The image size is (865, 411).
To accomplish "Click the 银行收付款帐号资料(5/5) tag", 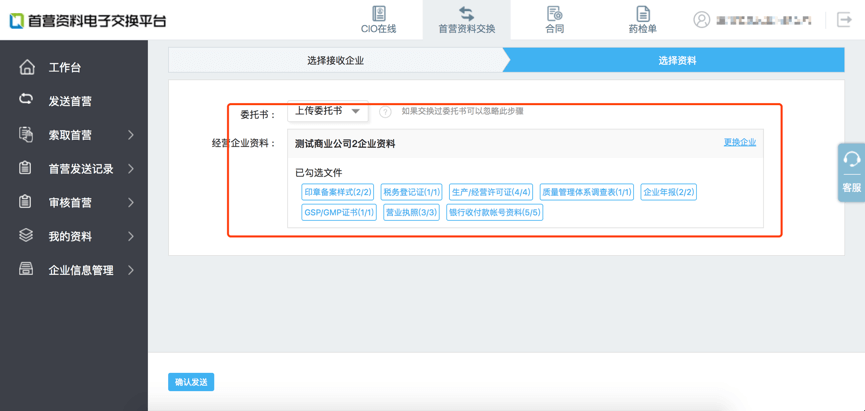I will pos(495,212).
